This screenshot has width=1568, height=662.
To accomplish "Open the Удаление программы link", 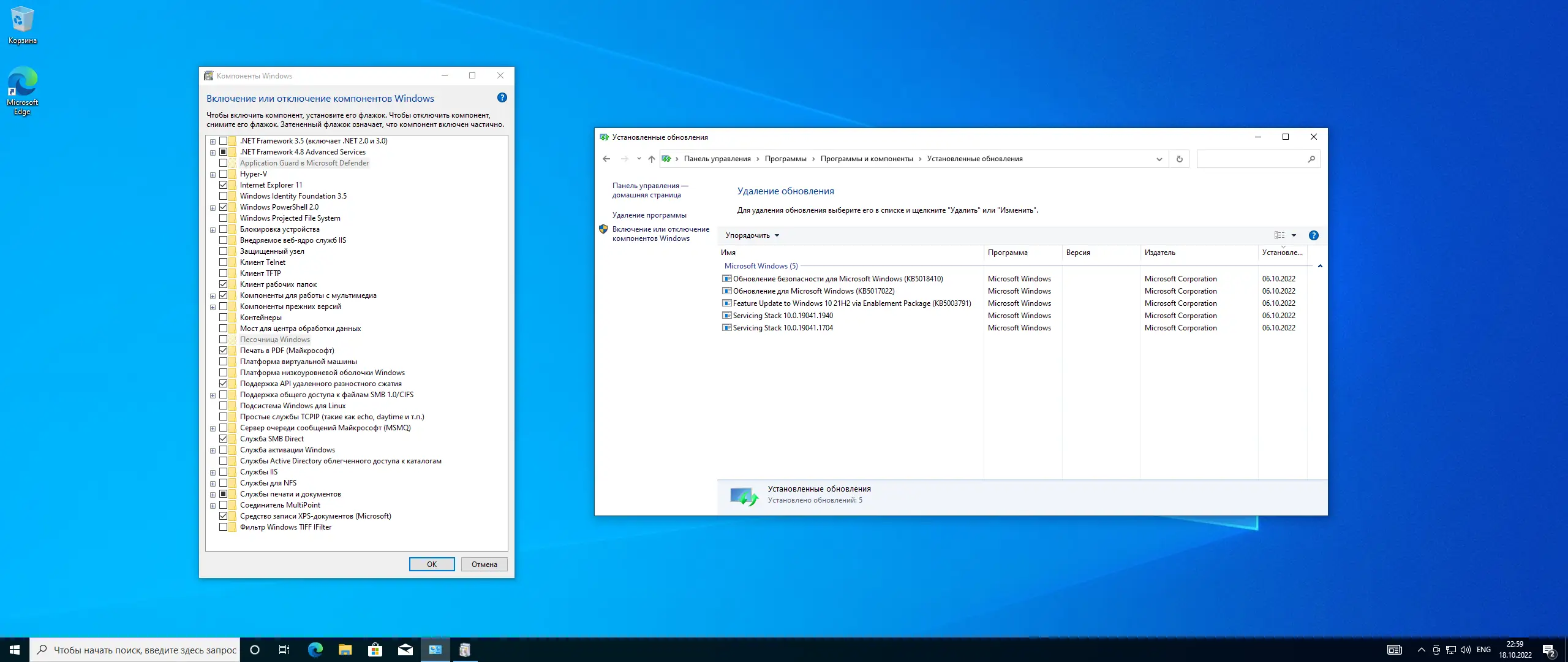I will tap(649, 215).
